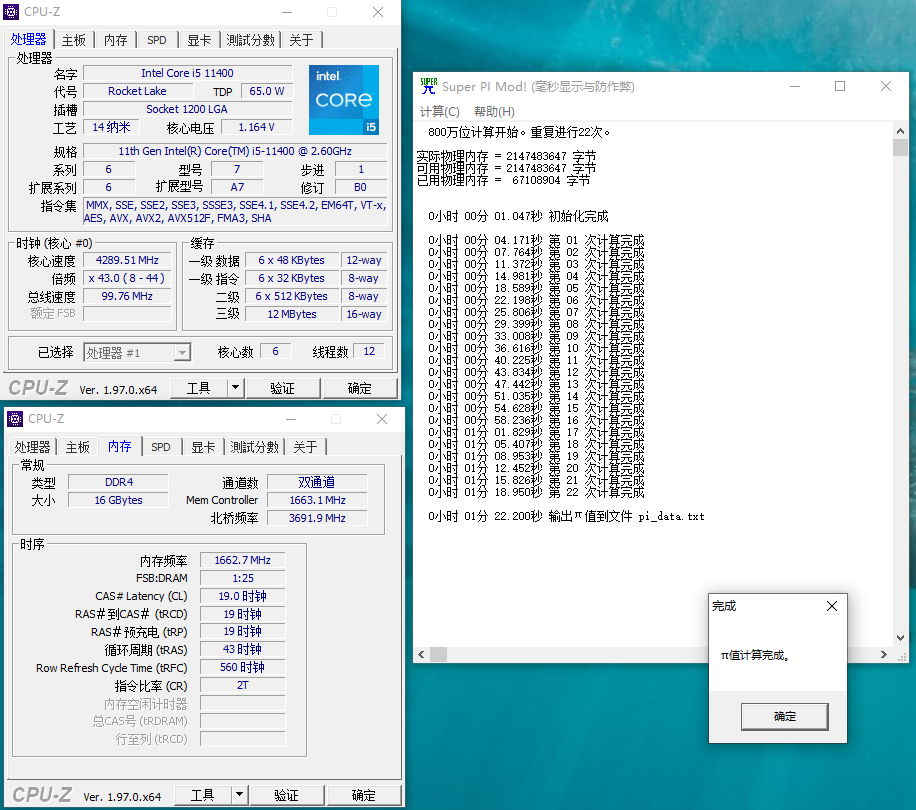This screenshot has width=916, height=810.
Task: Open 显卡 tab in bottom CPU-Z window
Action: (203, 447)
